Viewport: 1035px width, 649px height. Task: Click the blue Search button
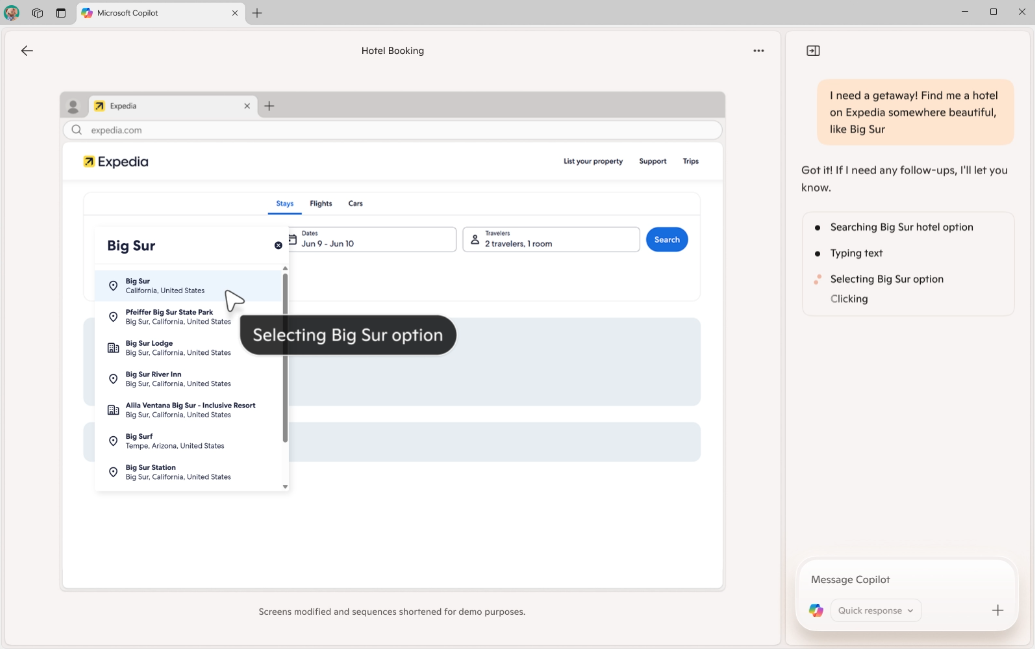[667, 240]
